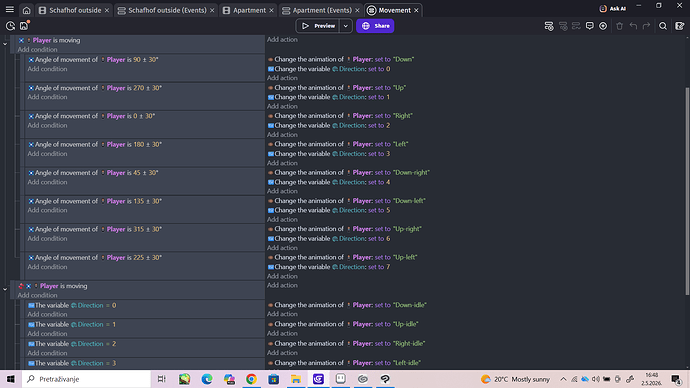Click the red inverted-condition icon on Player is moving

click(x=21, y=286)
